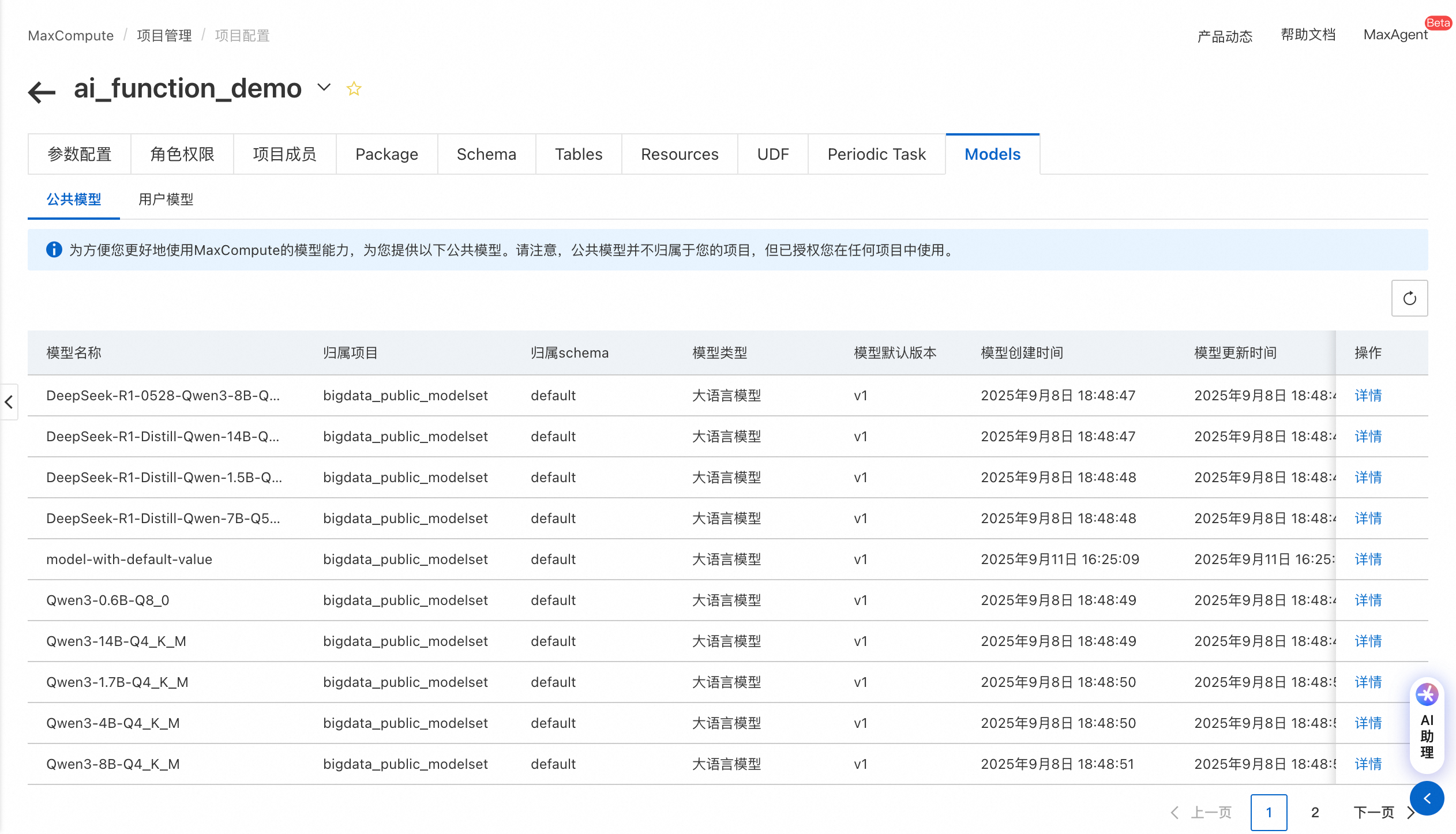Image resolution: width=1456 pixels, height=834 pixels.
Task: Select the 参数配置 tab
Action: click(79, 154)
